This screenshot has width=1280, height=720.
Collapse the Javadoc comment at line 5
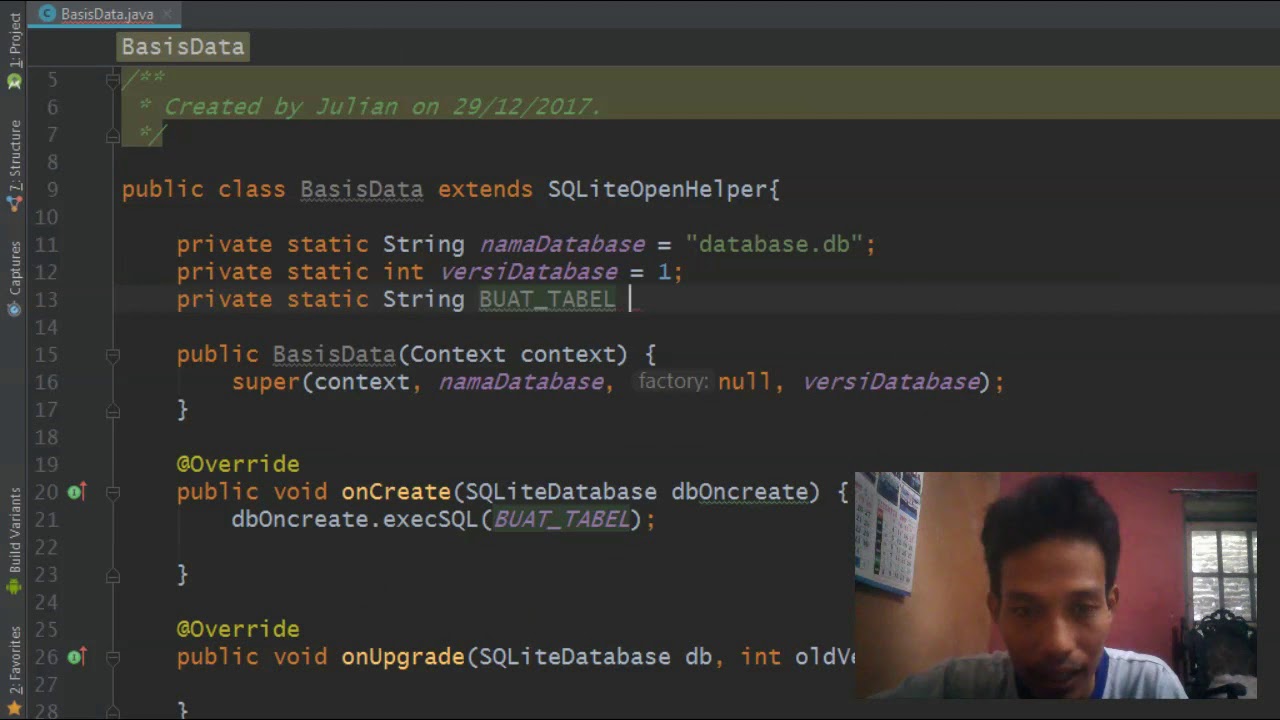(x=113, y=80)
